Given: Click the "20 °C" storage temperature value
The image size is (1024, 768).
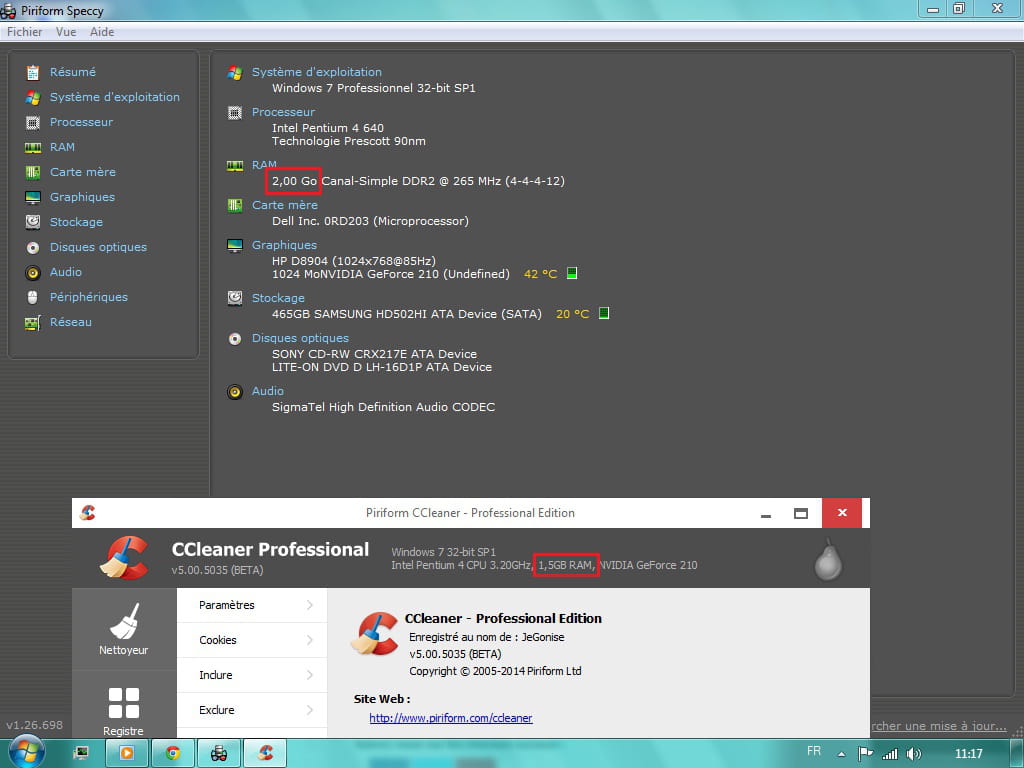Looking at the screenshot, I should click(573, 314).
